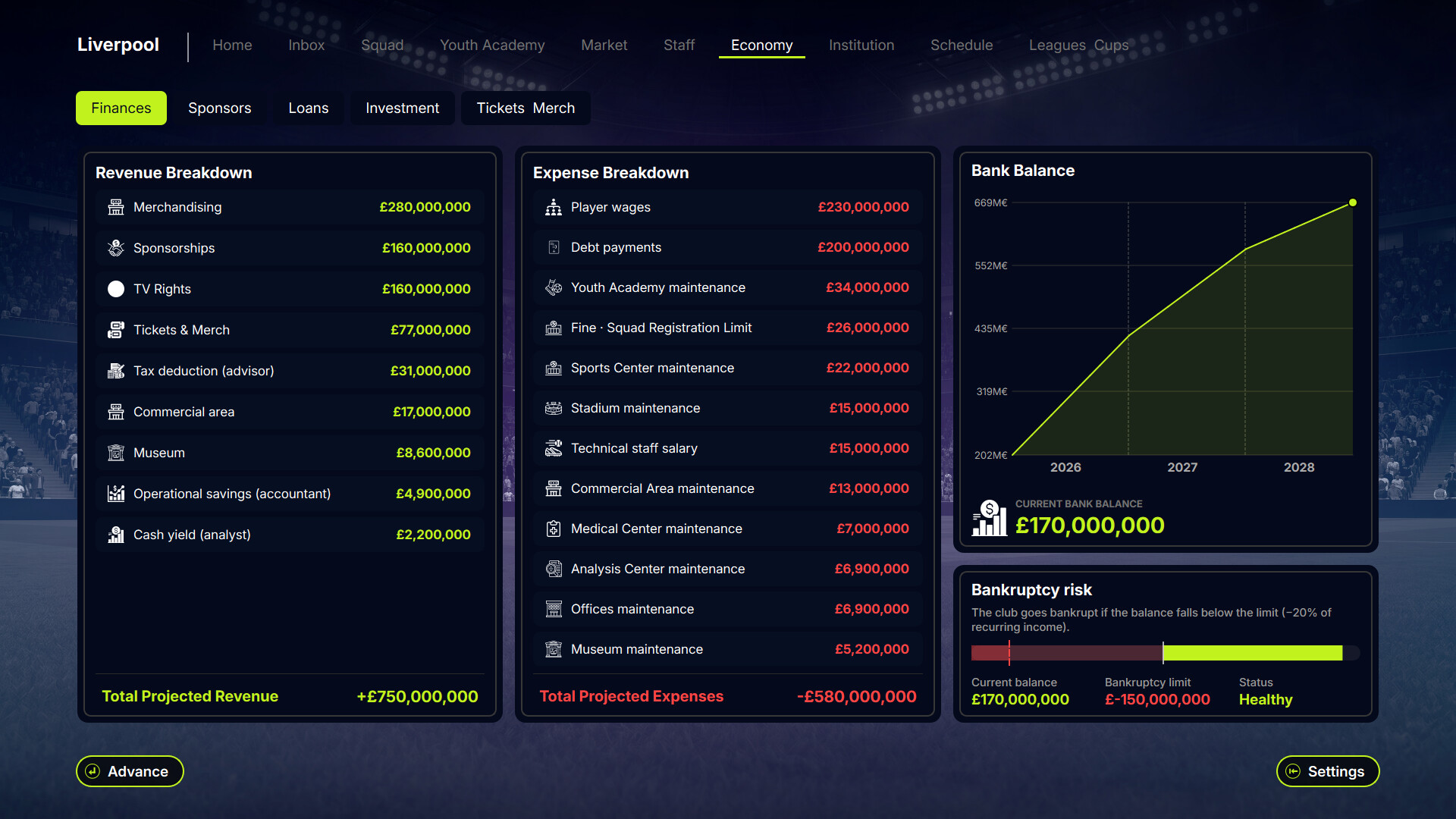1456x819 pixels.
Task: Click the Merchandising £280,000,000 value
Action: click(x=425, y=207)
